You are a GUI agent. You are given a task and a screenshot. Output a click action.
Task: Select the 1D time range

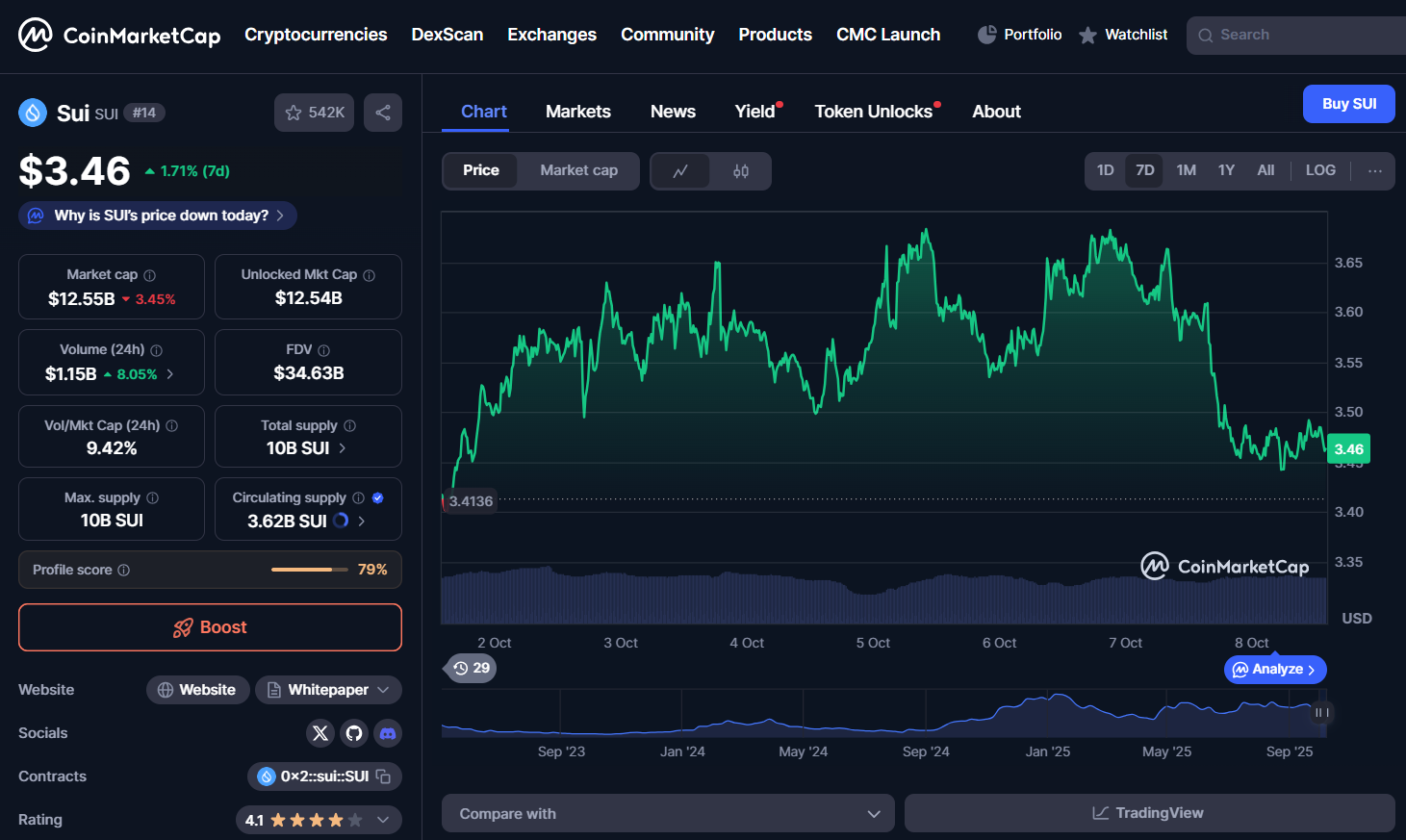pyautogui.click(x=1105, y=170)
